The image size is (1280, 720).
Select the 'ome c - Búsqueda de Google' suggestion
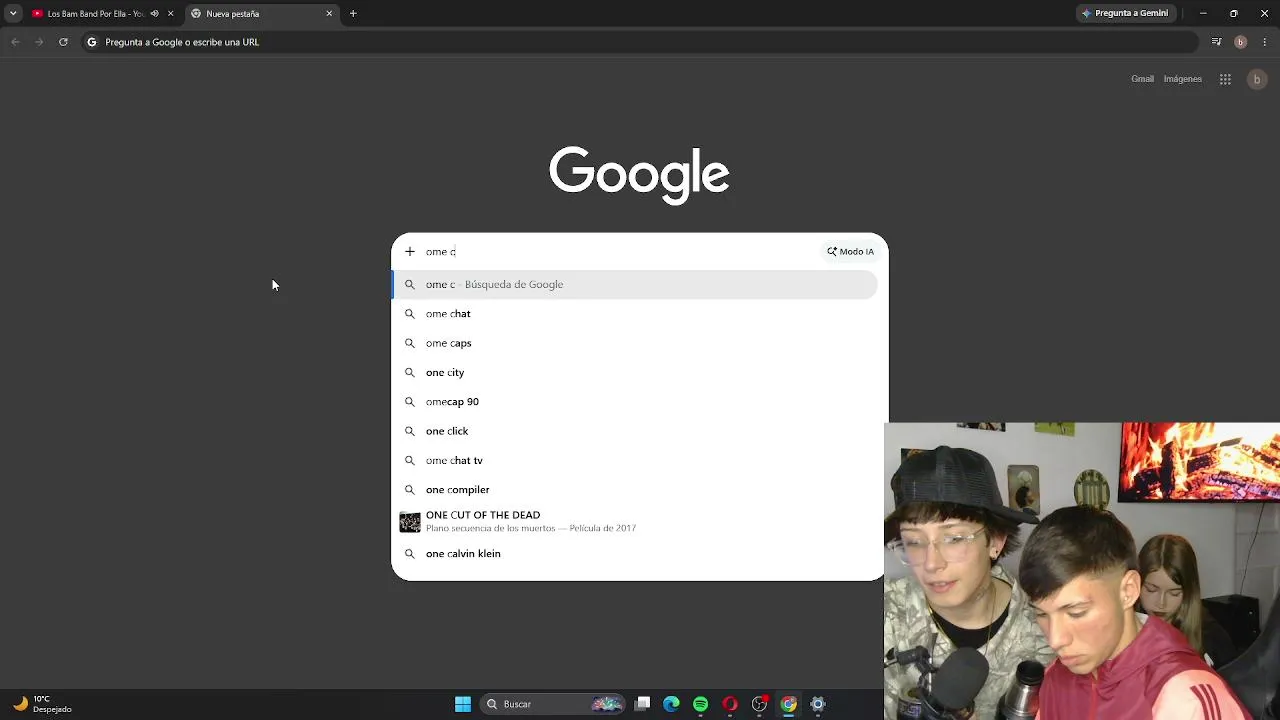pyautogui.click(x=634, y=285)
